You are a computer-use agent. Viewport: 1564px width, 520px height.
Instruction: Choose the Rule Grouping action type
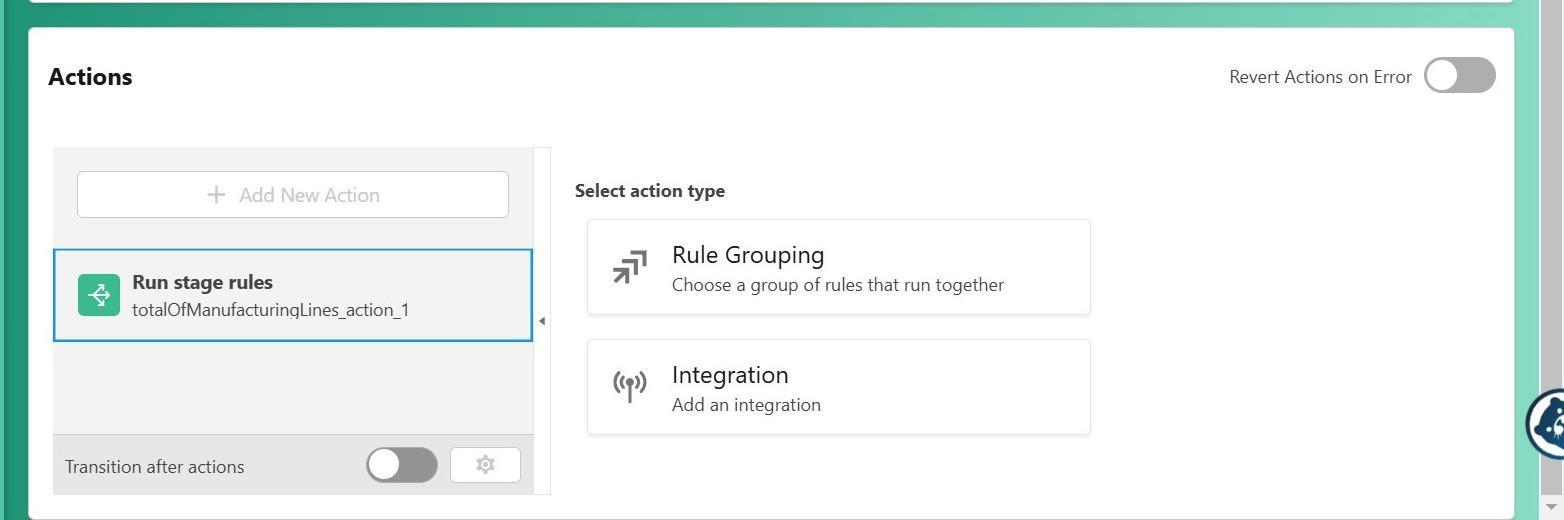pos(838,267)
